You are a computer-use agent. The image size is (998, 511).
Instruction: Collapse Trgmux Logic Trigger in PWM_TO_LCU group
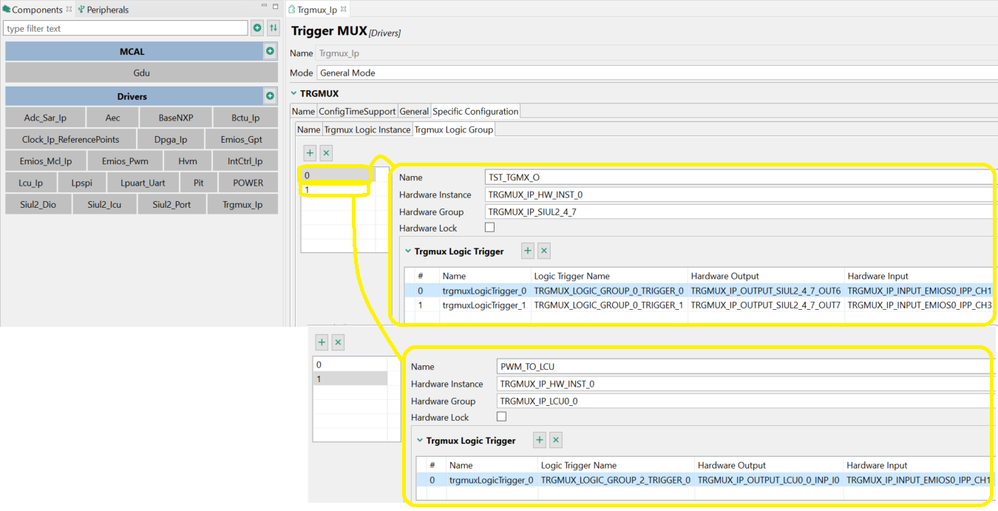click(420, 440)
